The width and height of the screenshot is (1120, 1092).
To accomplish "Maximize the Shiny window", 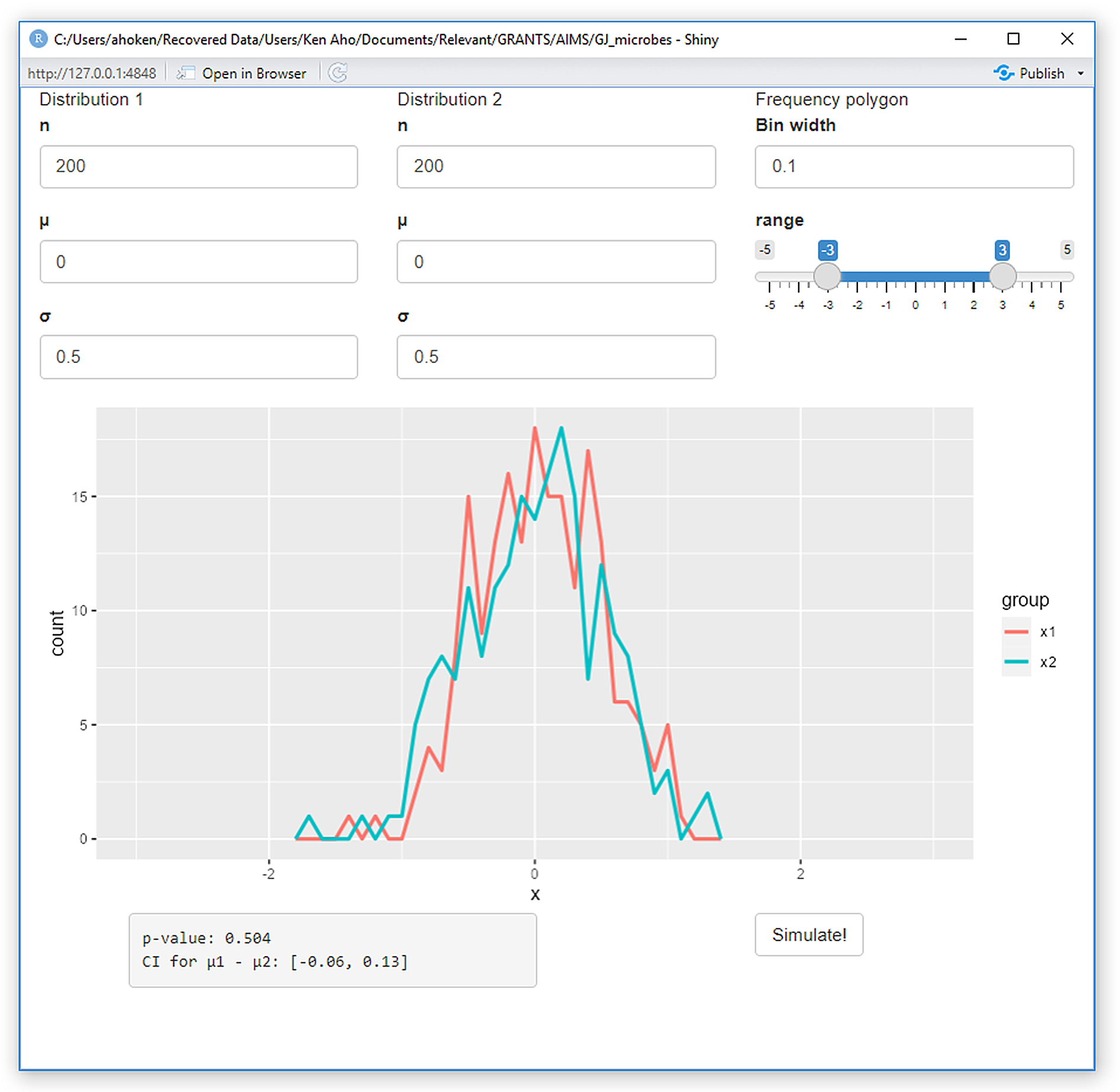I will pyautogui.click(x=1014, y=39).
